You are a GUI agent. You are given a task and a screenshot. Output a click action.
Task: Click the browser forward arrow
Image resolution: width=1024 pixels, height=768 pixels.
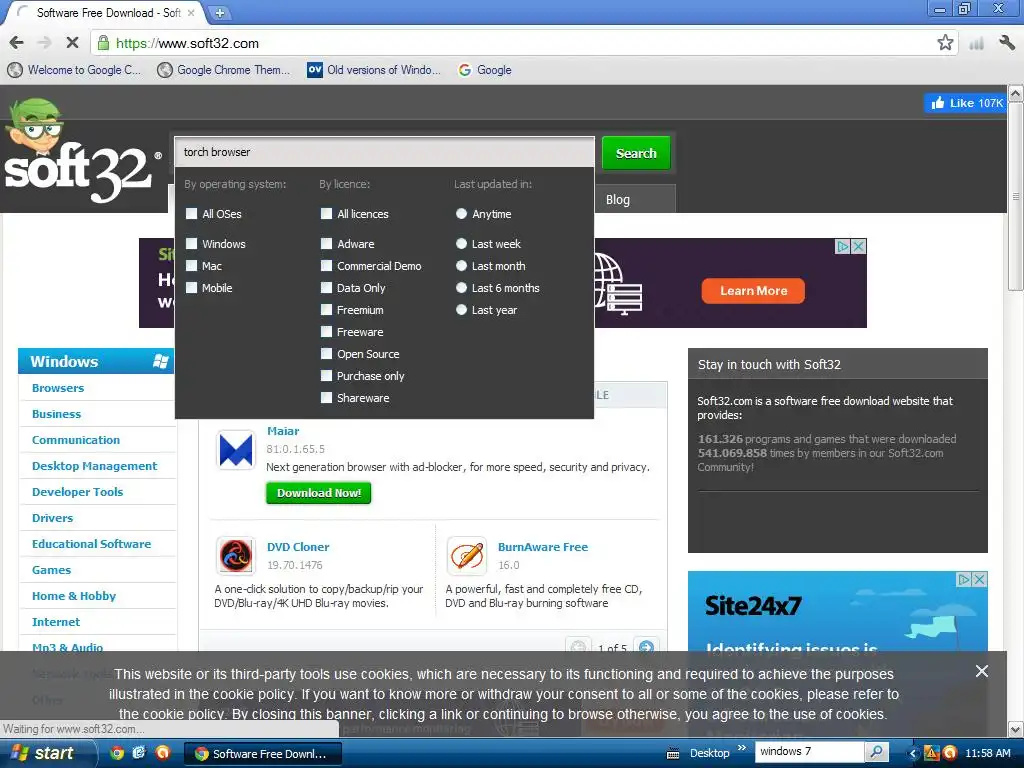(44, 43)
